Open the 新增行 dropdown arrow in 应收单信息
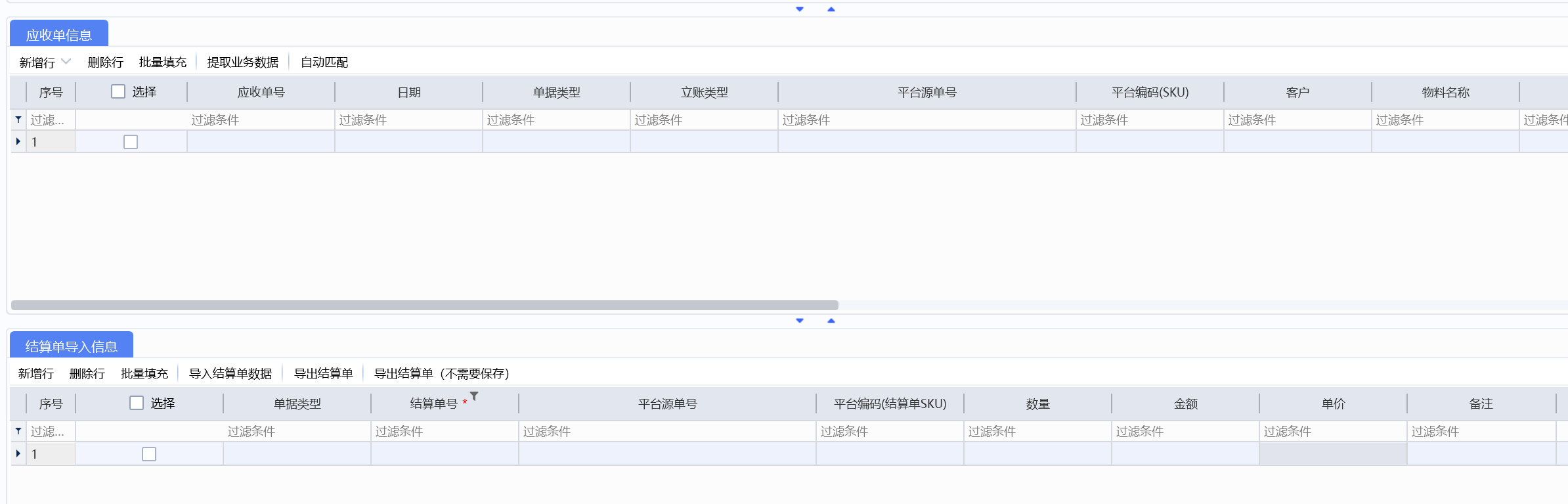This screenshot has height=504, width=1568. pos(66,62)
